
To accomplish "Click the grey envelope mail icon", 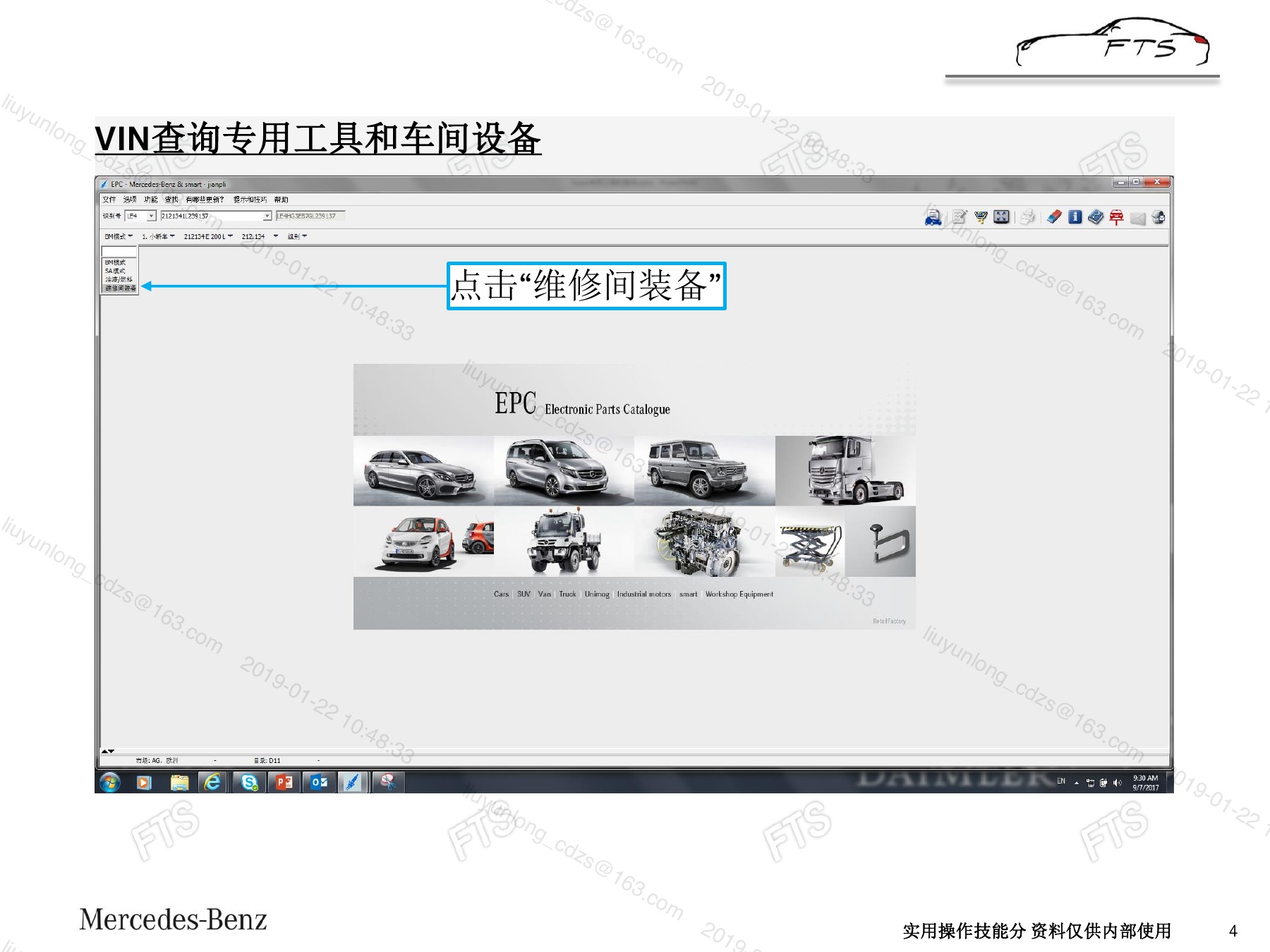I will tap(1137, 219).
